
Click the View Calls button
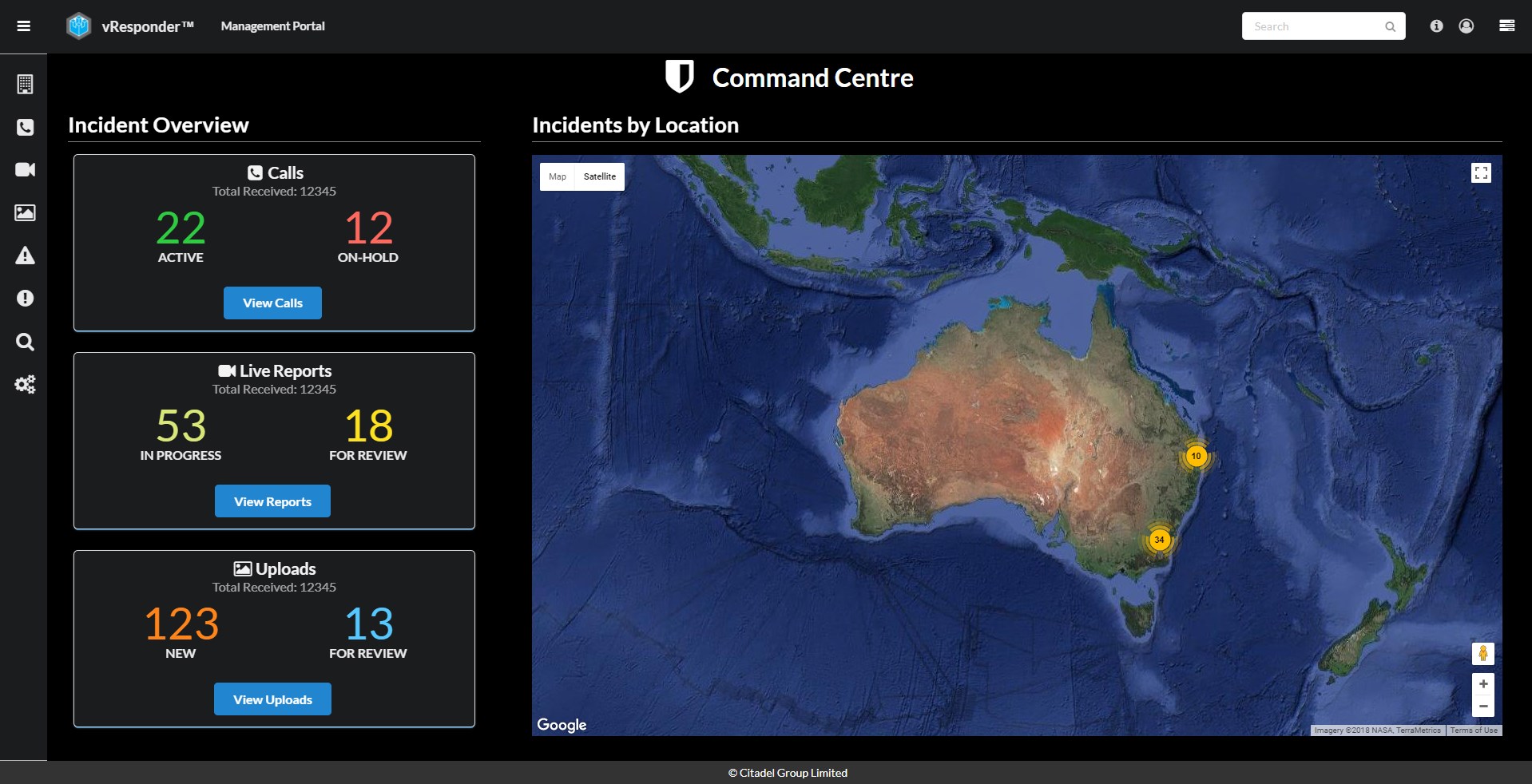pos(272,303)
